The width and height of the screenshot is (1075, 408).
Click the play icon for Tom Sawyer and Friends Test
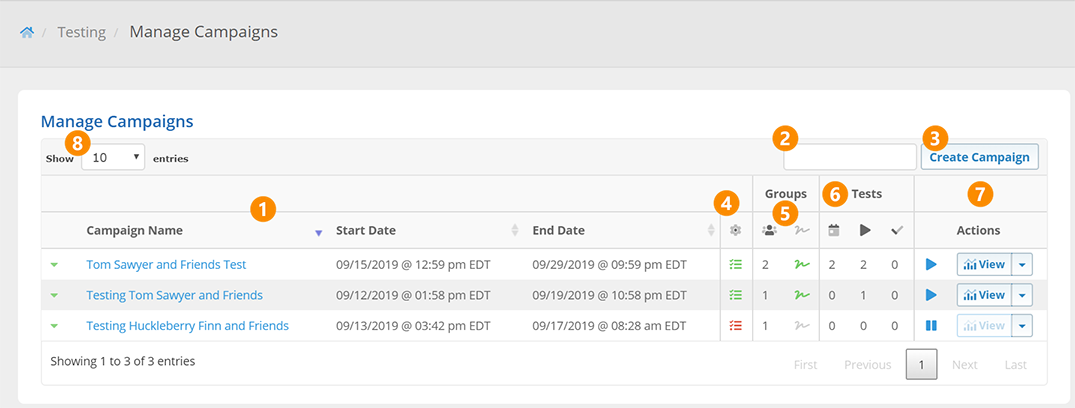click(x=931, y=265)
